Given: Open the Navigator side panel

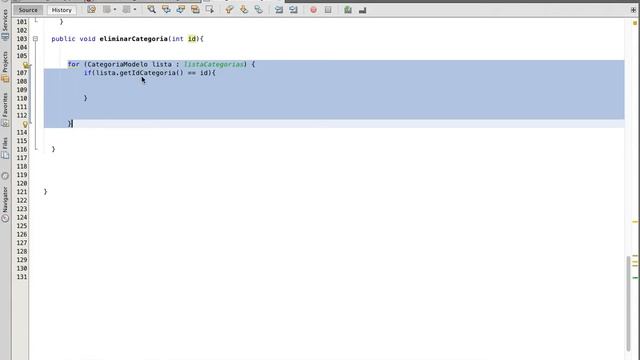Looking at the screenshot, I should [5, 204].
